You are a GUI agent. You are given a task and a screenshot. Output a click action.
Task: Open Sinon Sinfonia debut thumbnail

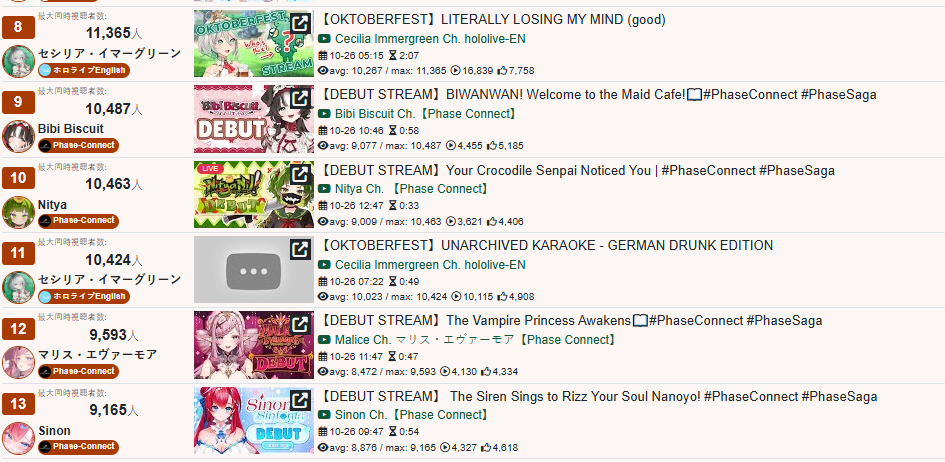click(254, 420)
